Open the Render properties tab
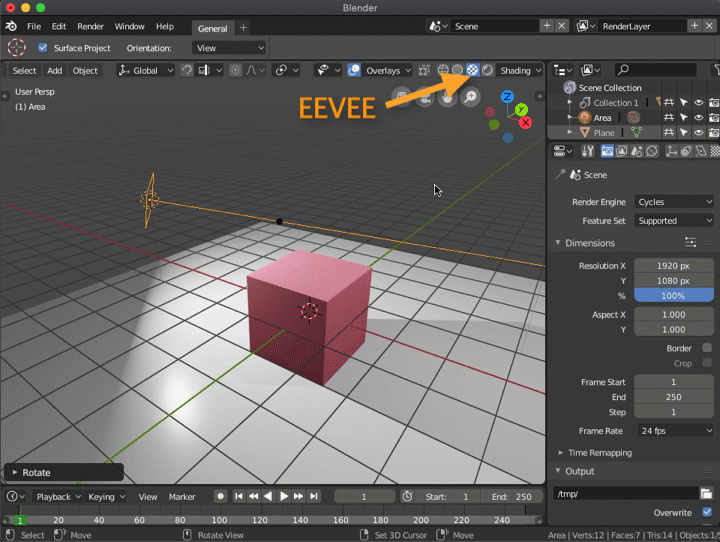The height and width of the screenshot is (542, 720). pos(607,151)
